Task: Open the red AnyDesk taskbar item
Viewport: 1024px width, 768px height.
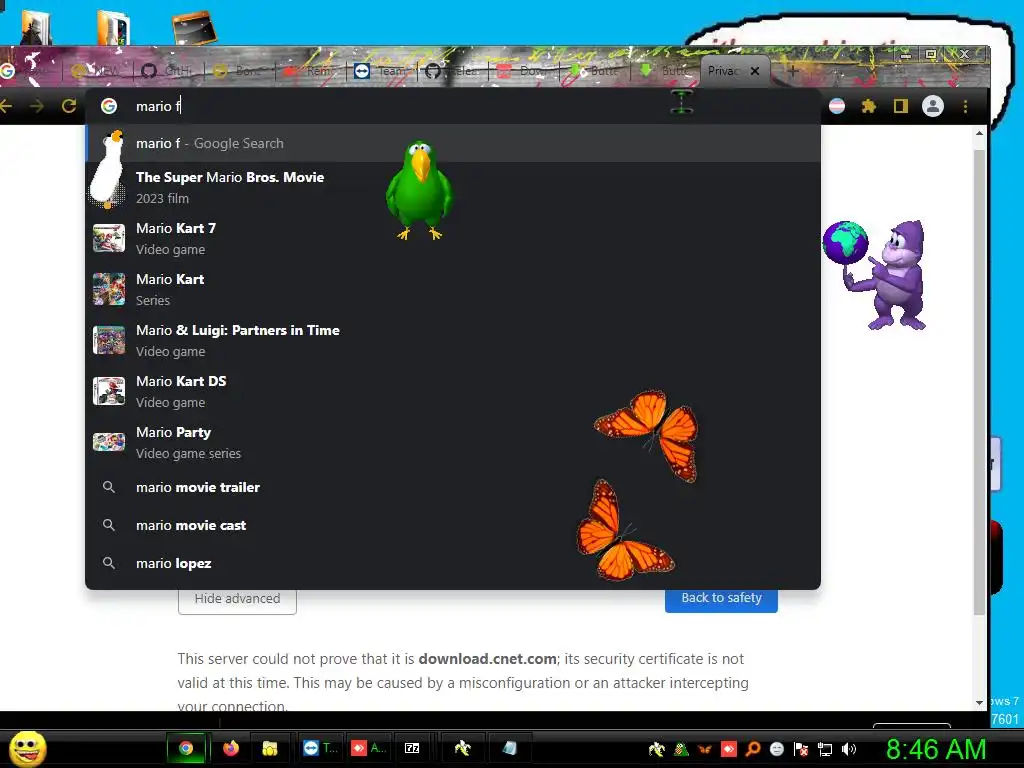Action: tap(368, 748)
